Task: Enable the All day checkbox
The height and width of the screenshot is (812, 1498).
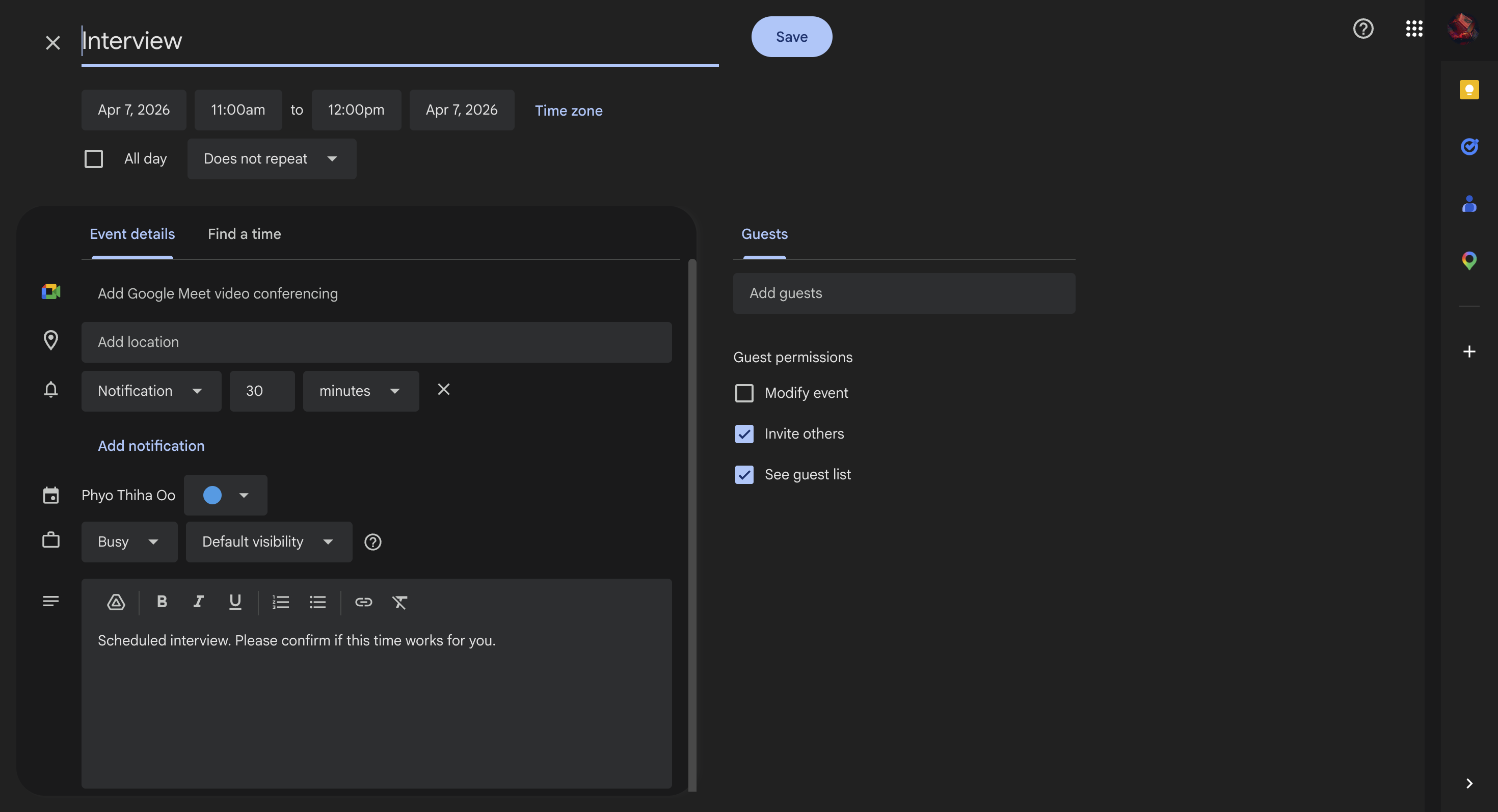Action: 94,158
